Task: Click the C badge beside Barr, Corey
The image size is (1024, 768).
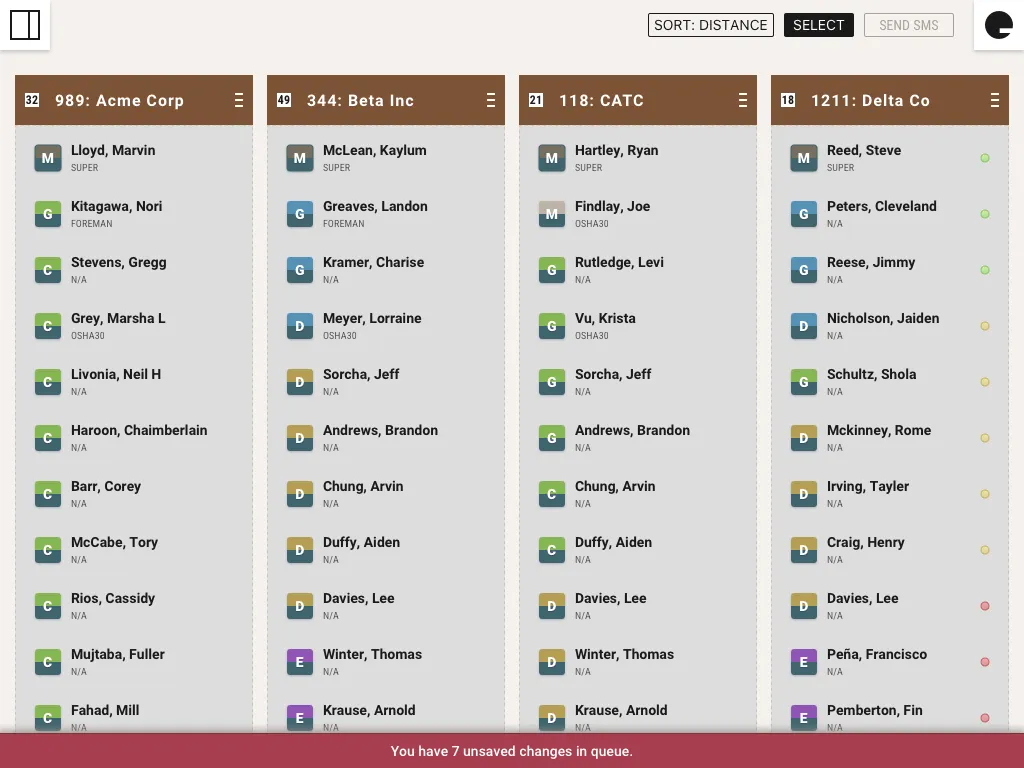Action: (x=48, y=494)
